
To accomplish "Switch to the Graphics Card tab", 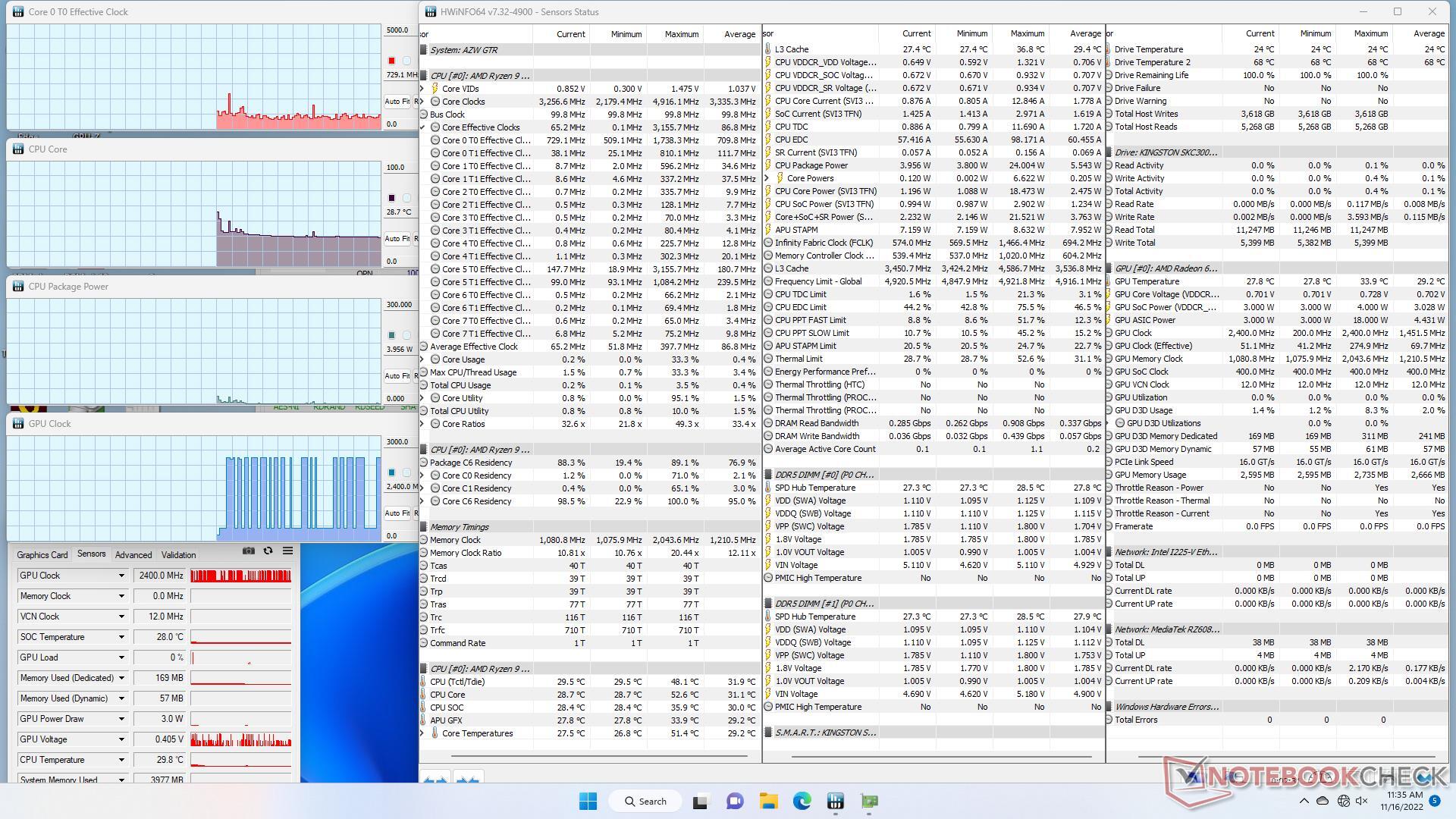I will [42, 554].
